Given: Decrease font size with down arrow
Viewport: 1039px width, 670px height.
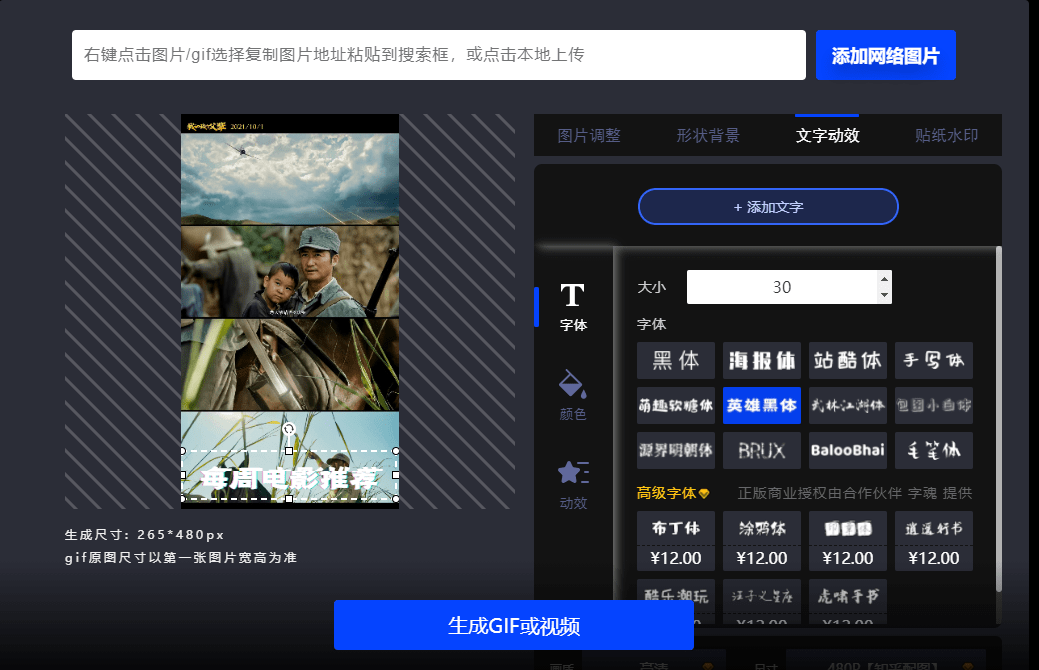Looking at the screenshot, I should [x=884, y=295].
